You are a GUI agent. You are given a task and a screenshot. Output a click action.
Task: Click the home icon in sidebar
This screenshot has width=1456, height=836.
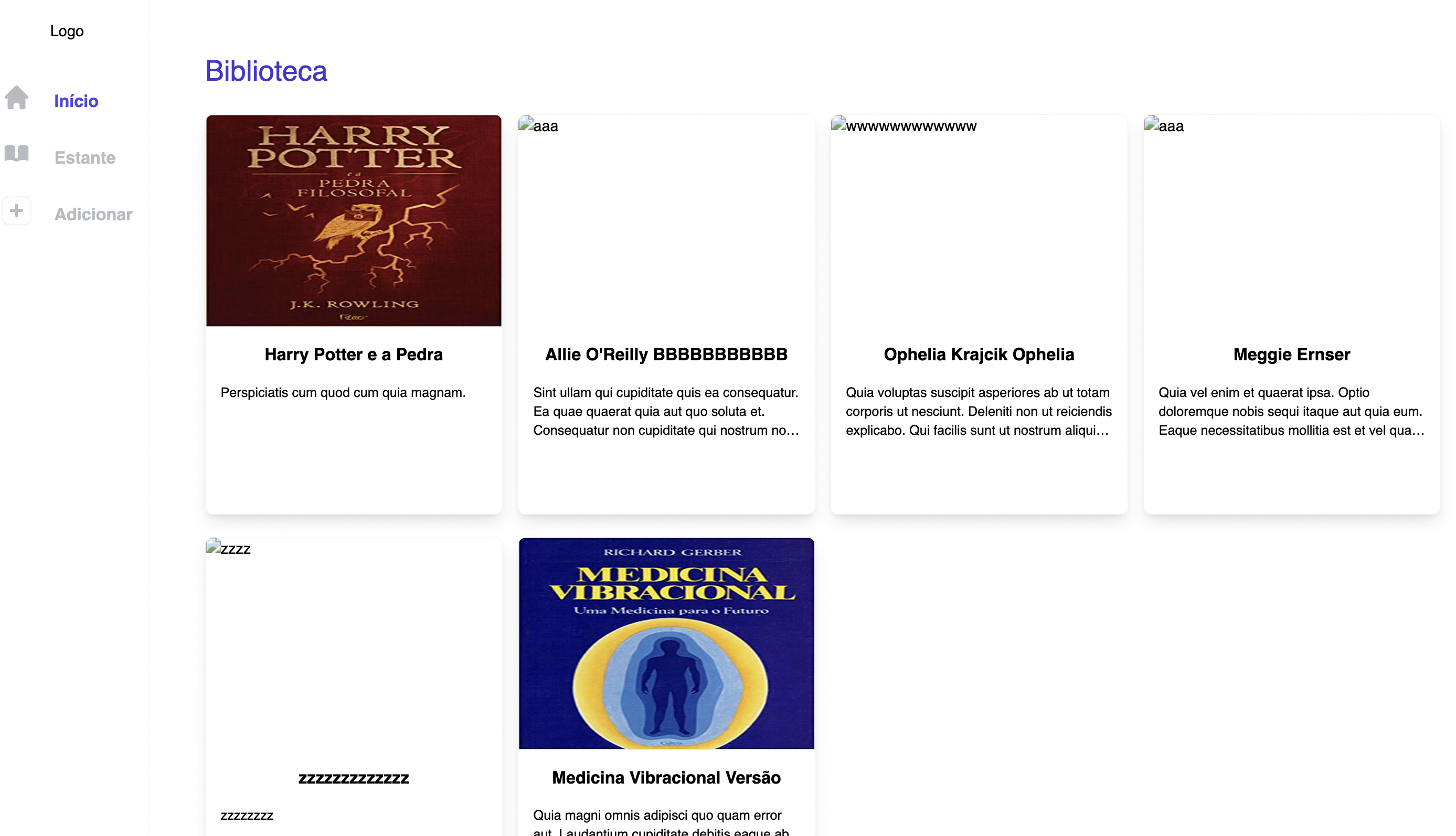tap(17, 98)
